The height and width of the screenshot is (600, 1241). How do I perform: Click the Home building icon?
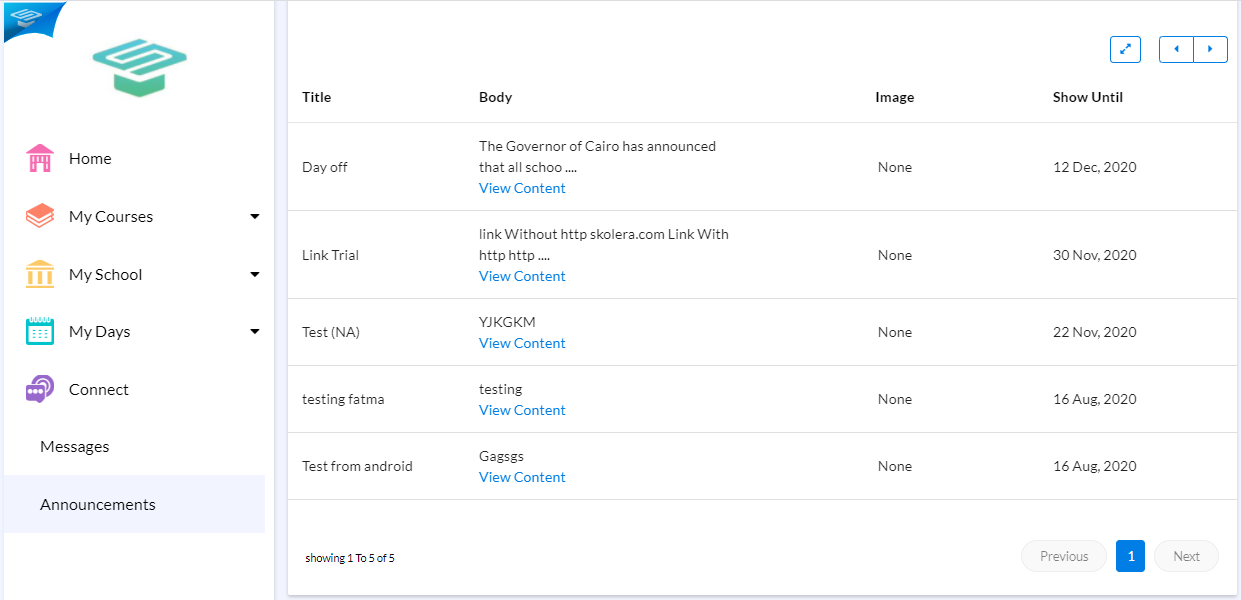click(40, 159)
